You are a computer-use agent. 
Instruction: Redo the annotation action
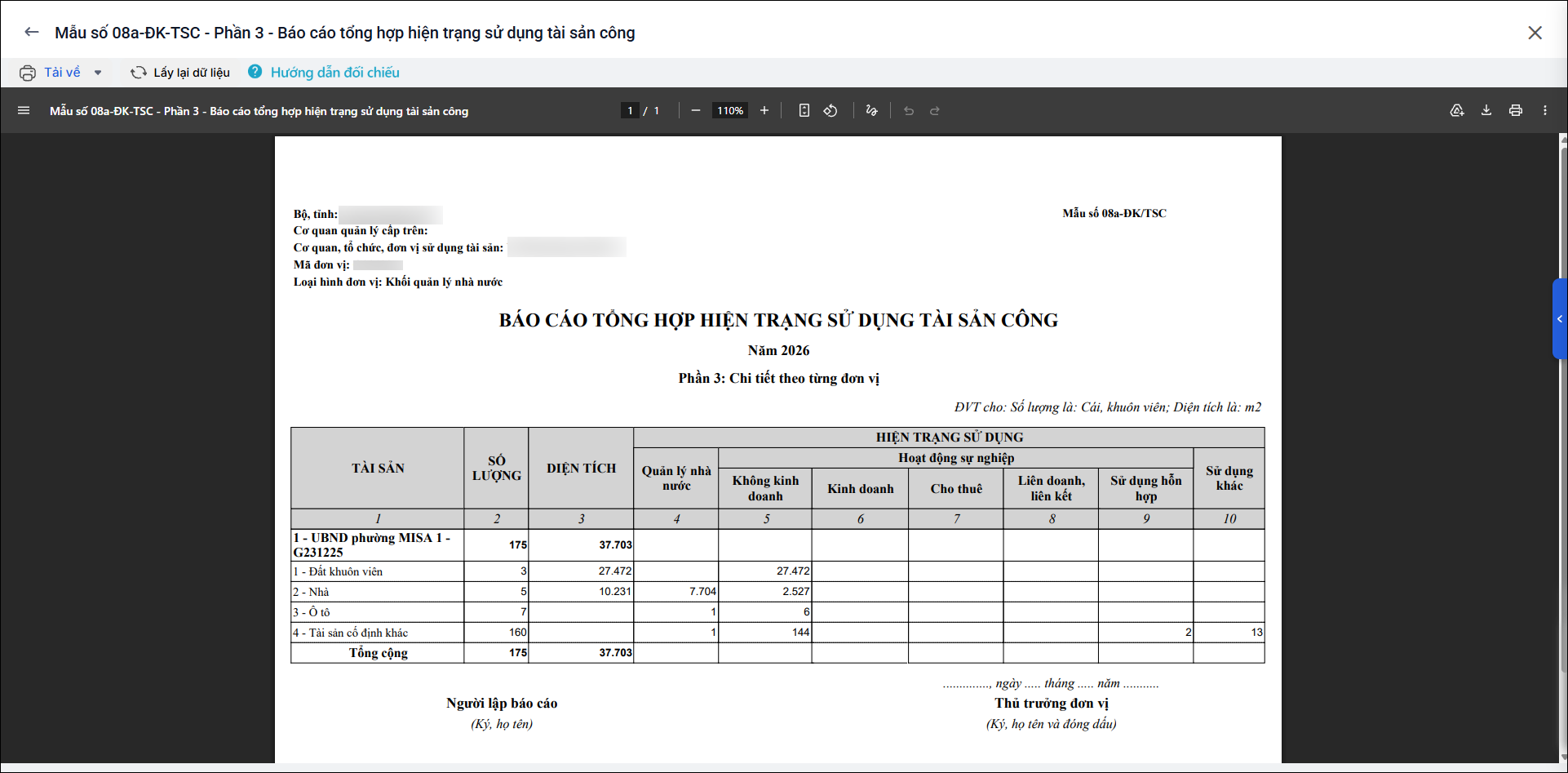[x=935, y=110]
